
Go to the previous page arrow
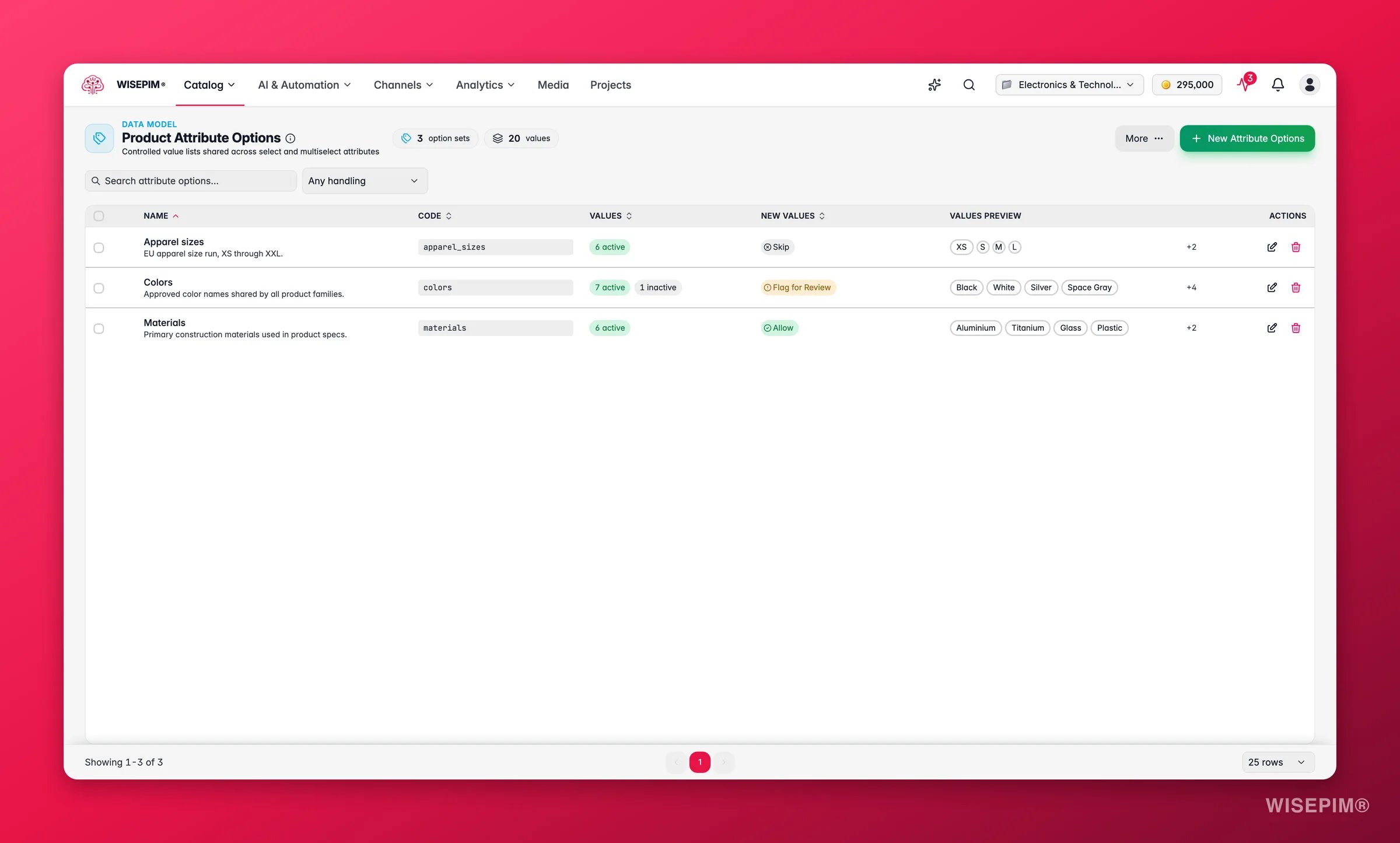coord(676,762)
